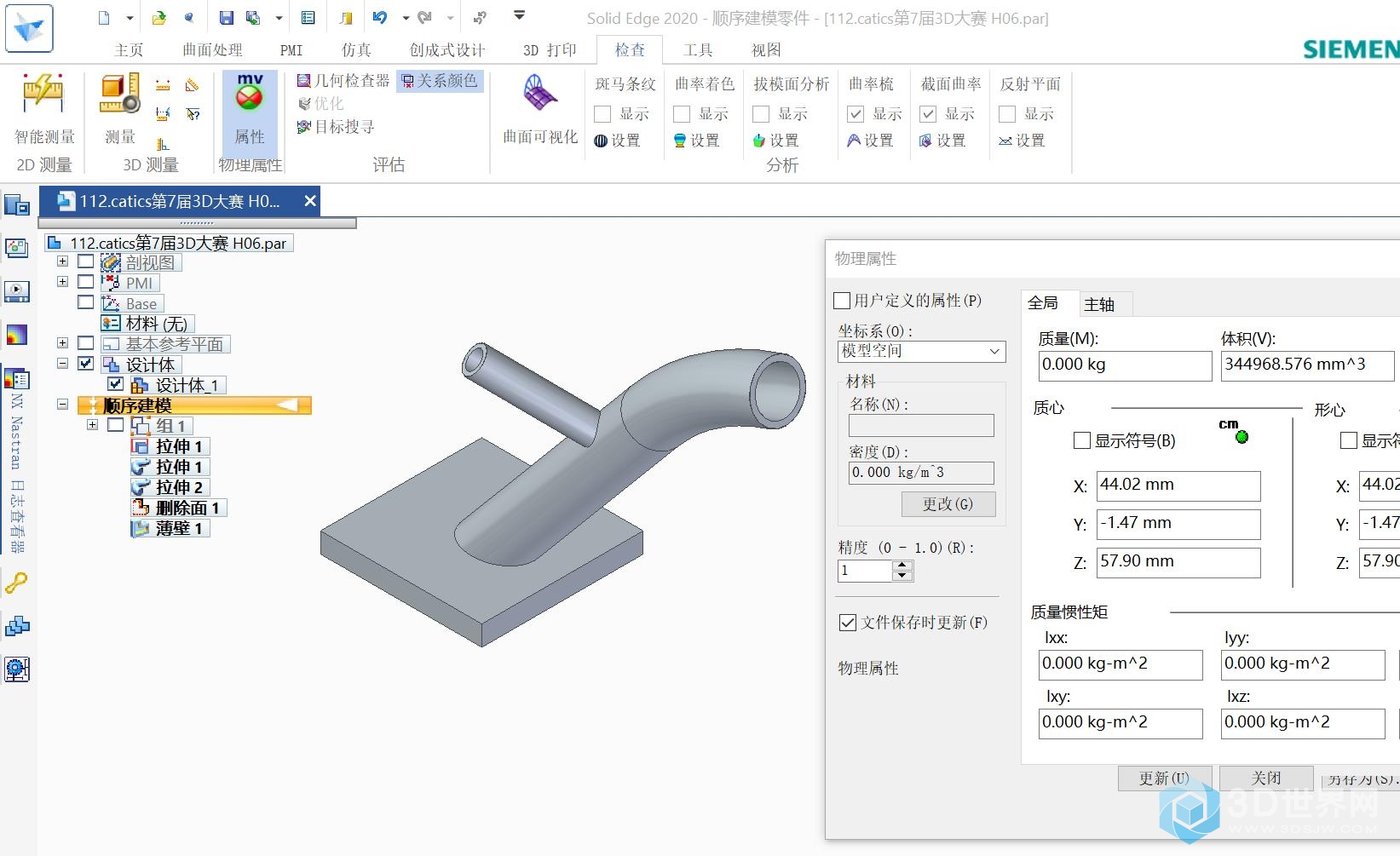Enable 拔模面分析 显示 checkbox
This screenshot has height=856, width=1400.
point(761,114)
